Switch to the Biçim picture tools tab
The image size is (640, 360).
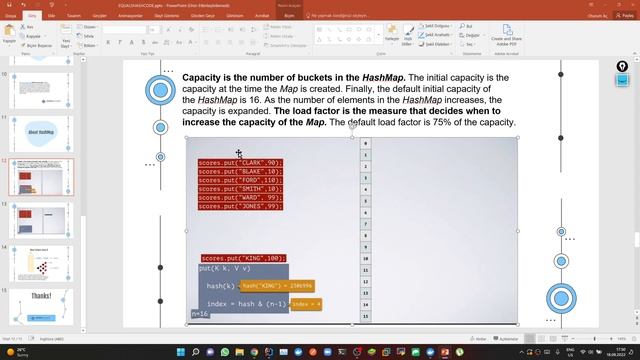(x=289, y=16)
